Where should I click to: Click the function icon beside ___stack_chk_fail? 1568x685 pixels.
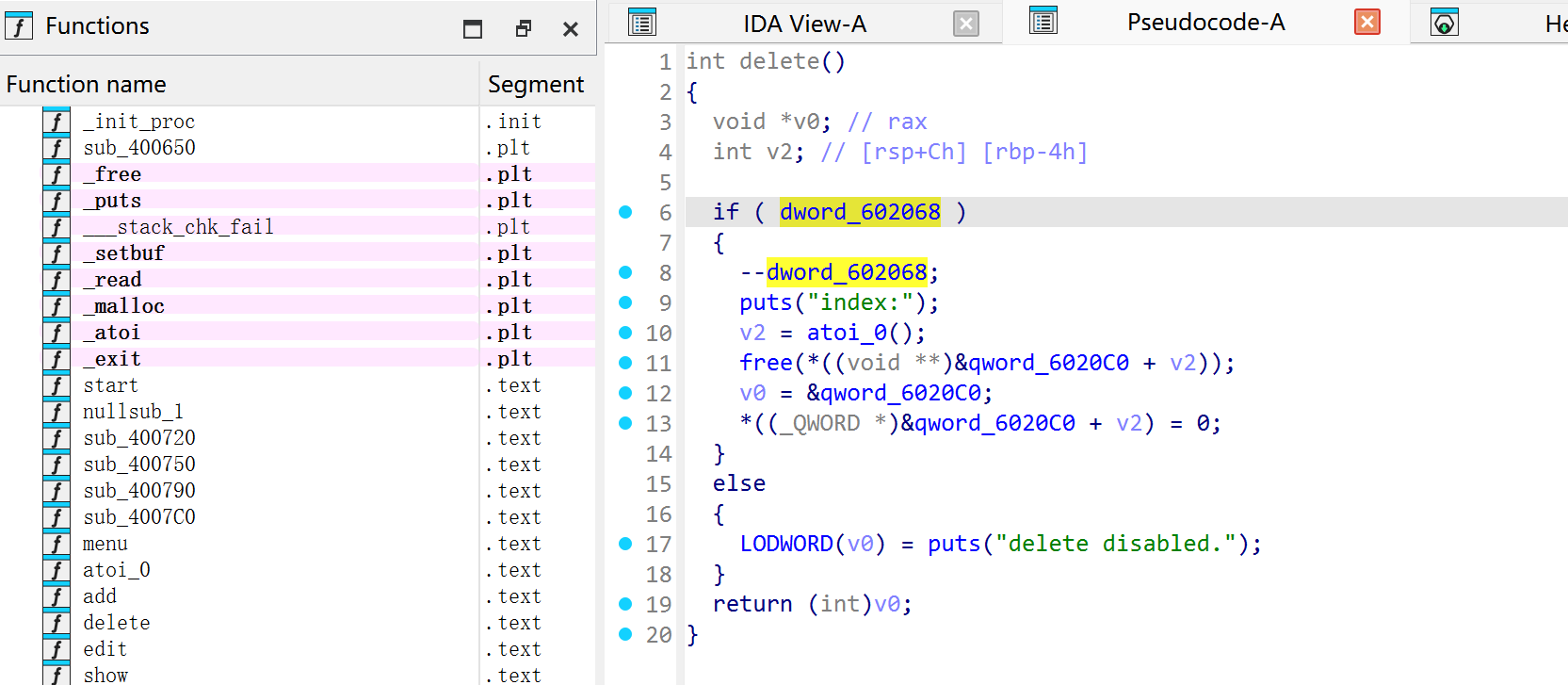[57, 227]
